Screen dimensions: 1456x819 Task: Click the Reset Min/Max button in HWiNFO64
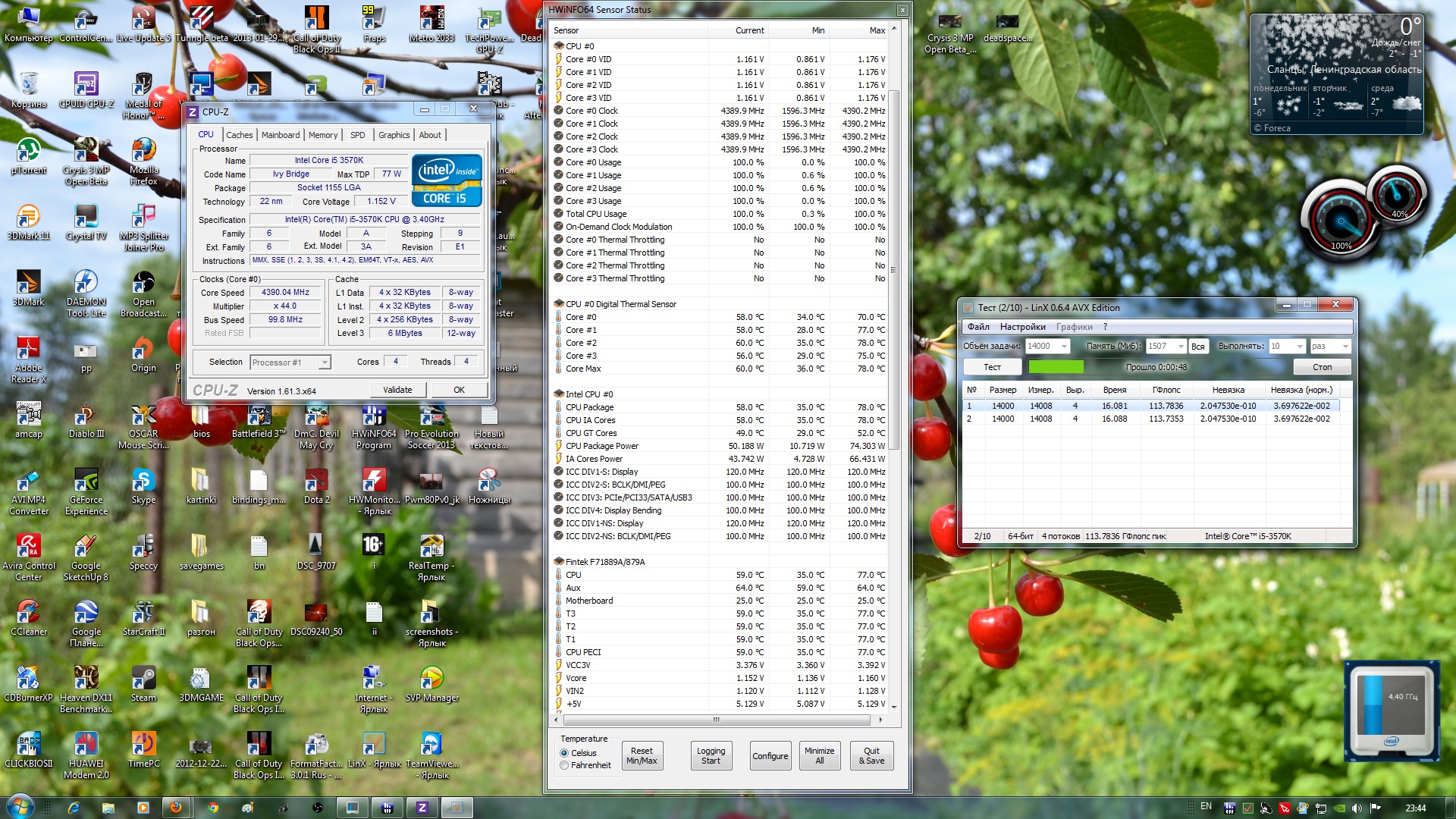point(642,755)
